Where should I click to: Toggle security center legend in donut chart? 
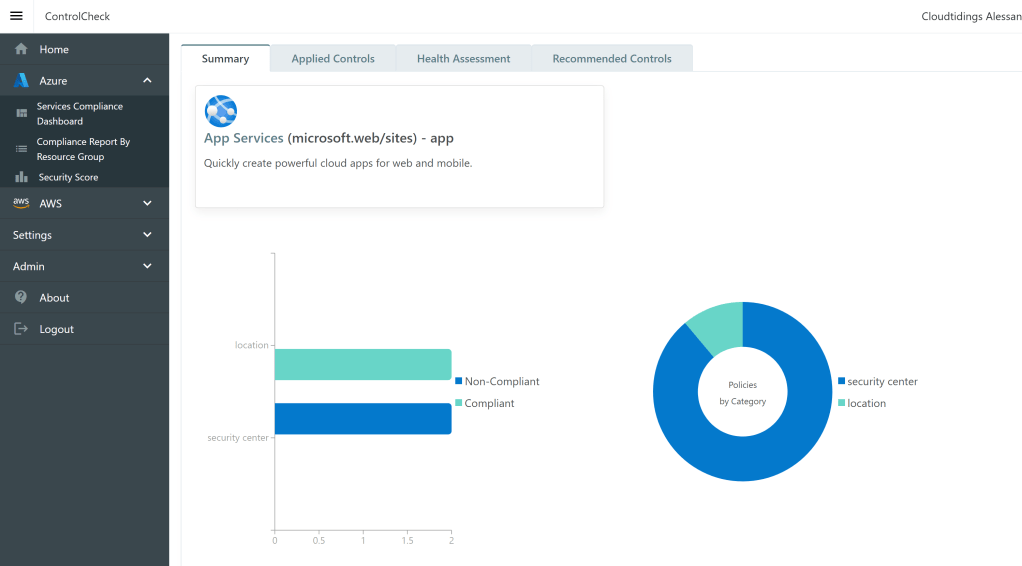coord(877,381)
